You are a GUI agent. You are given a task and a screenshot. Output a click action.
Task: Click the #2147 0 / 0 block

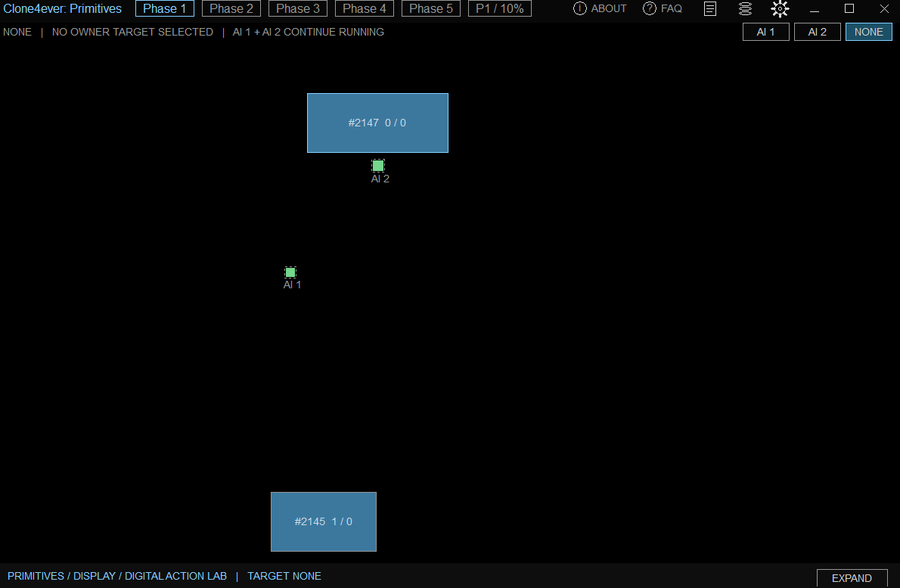point(378,123)
